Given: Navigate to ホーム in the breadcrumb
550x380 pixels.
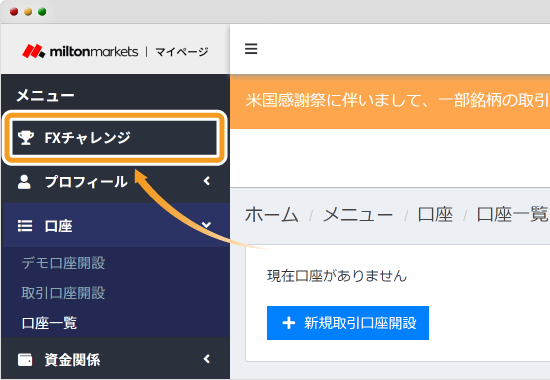Looking at the screenshot, I should pos(271,214).
